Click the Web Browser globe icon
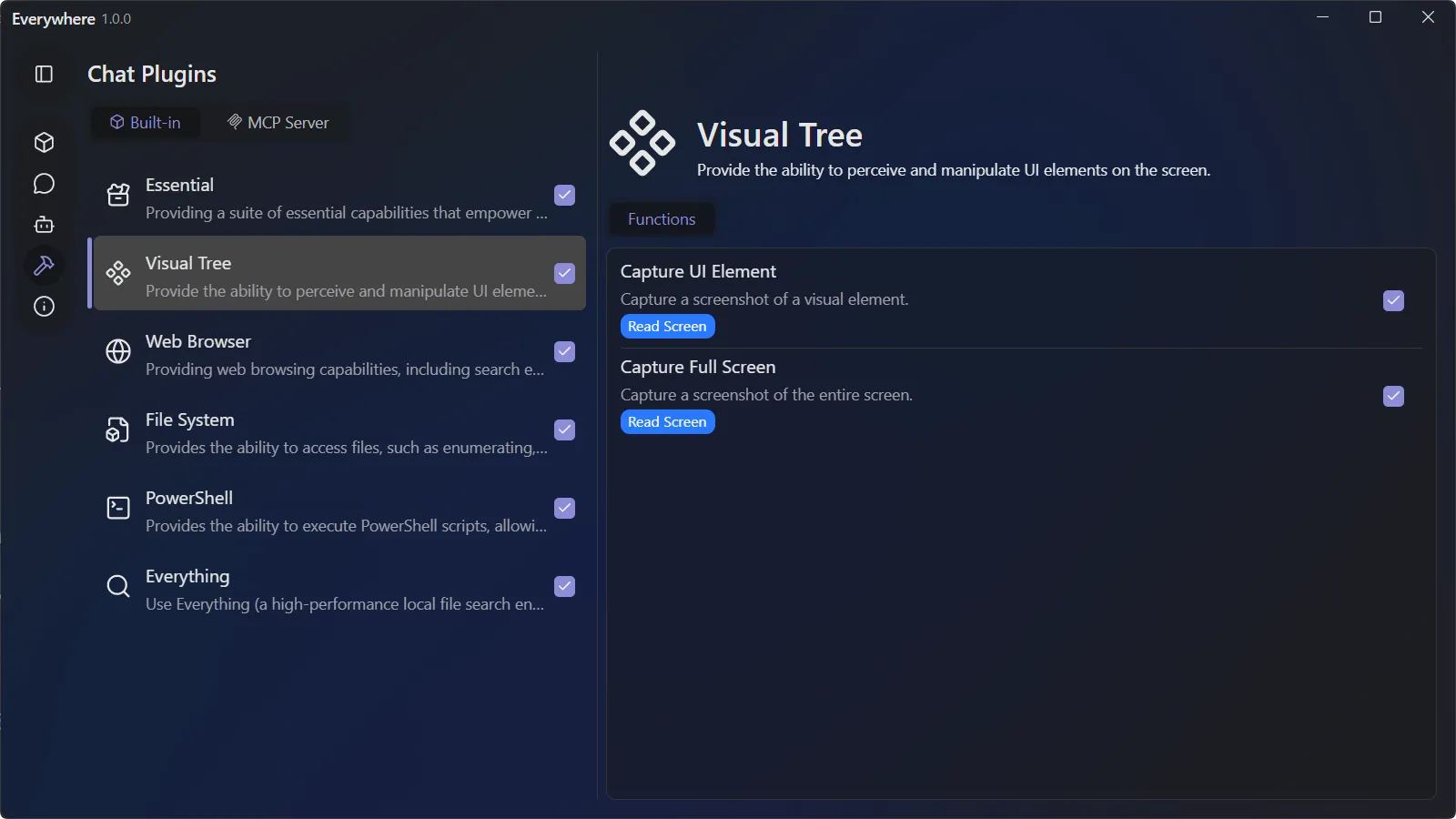The image size is (1456, 819). pyautogui.click(x=118, y=351)
